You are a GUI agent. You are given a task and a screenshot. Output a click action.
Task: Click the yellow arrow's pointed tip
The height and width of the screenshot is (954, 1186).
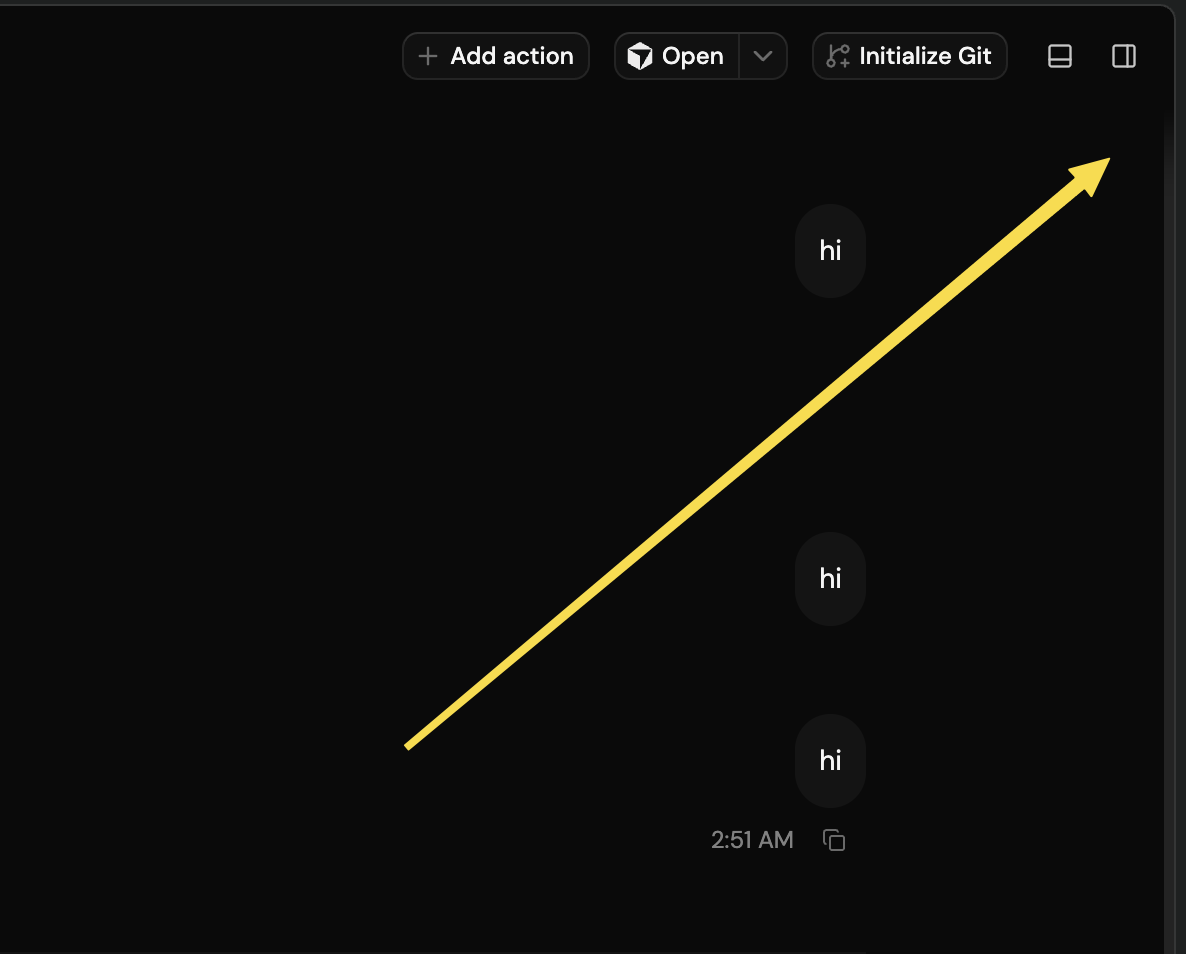tap(1106, 161)
